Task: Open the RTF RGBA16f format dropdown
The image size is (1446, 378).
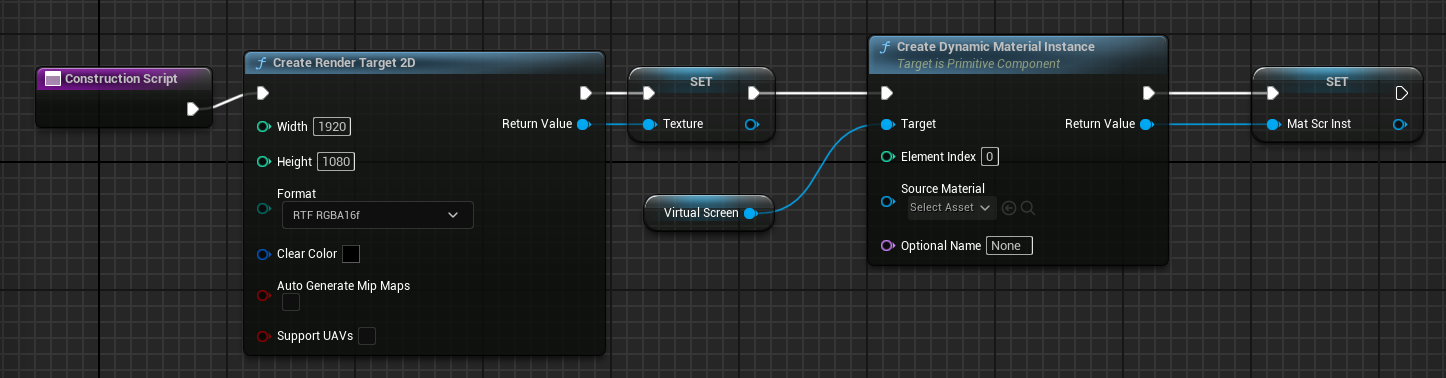Action: 378,215
